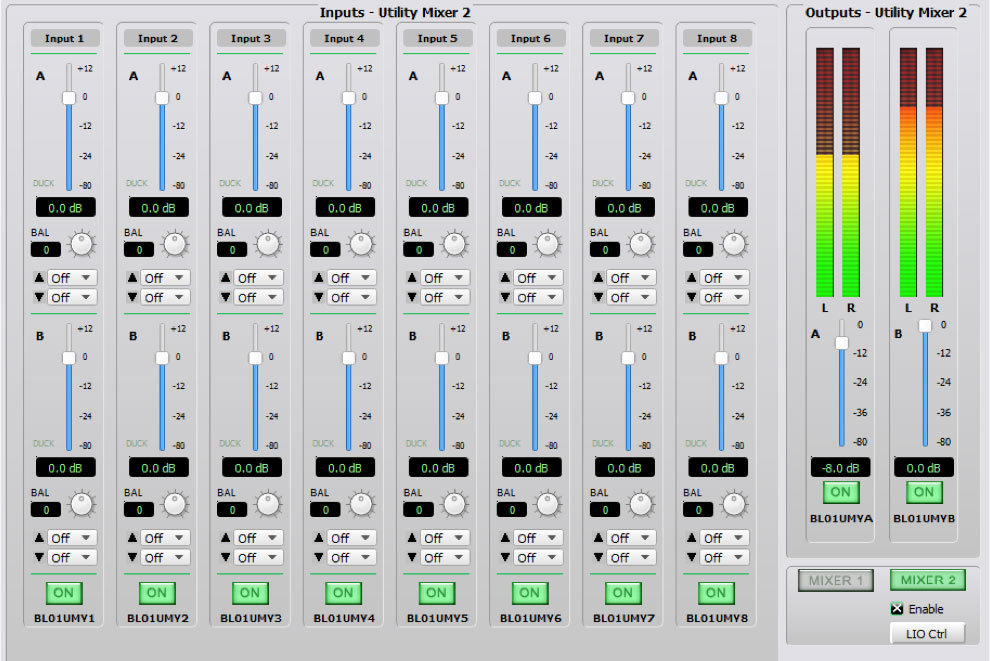Select the MIXER 2 tab button
Image resolution: width=990 pixels, height=661 pixels.
(927, 581)
